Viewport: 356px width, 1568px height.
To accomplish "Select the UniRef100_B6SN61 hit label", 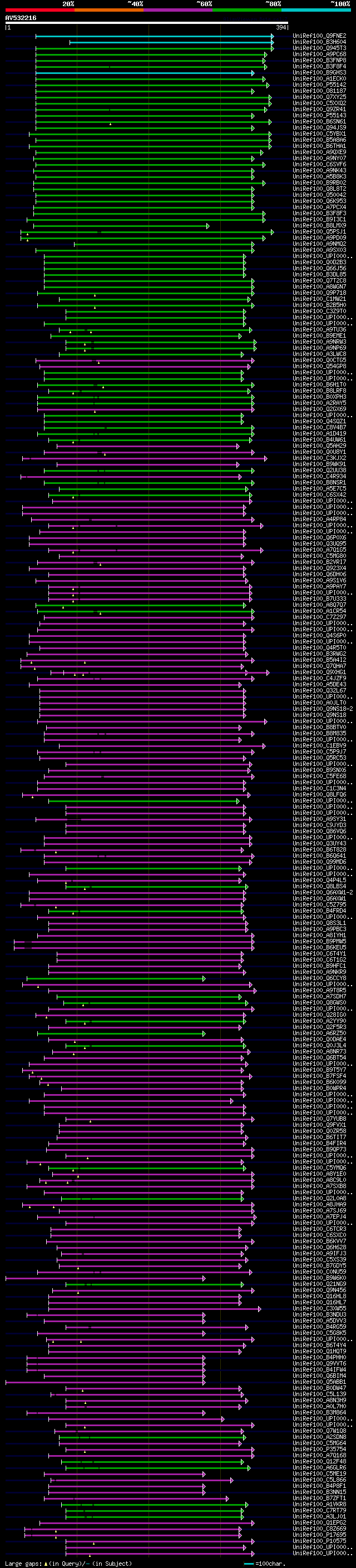I will [x=319, y=121].
